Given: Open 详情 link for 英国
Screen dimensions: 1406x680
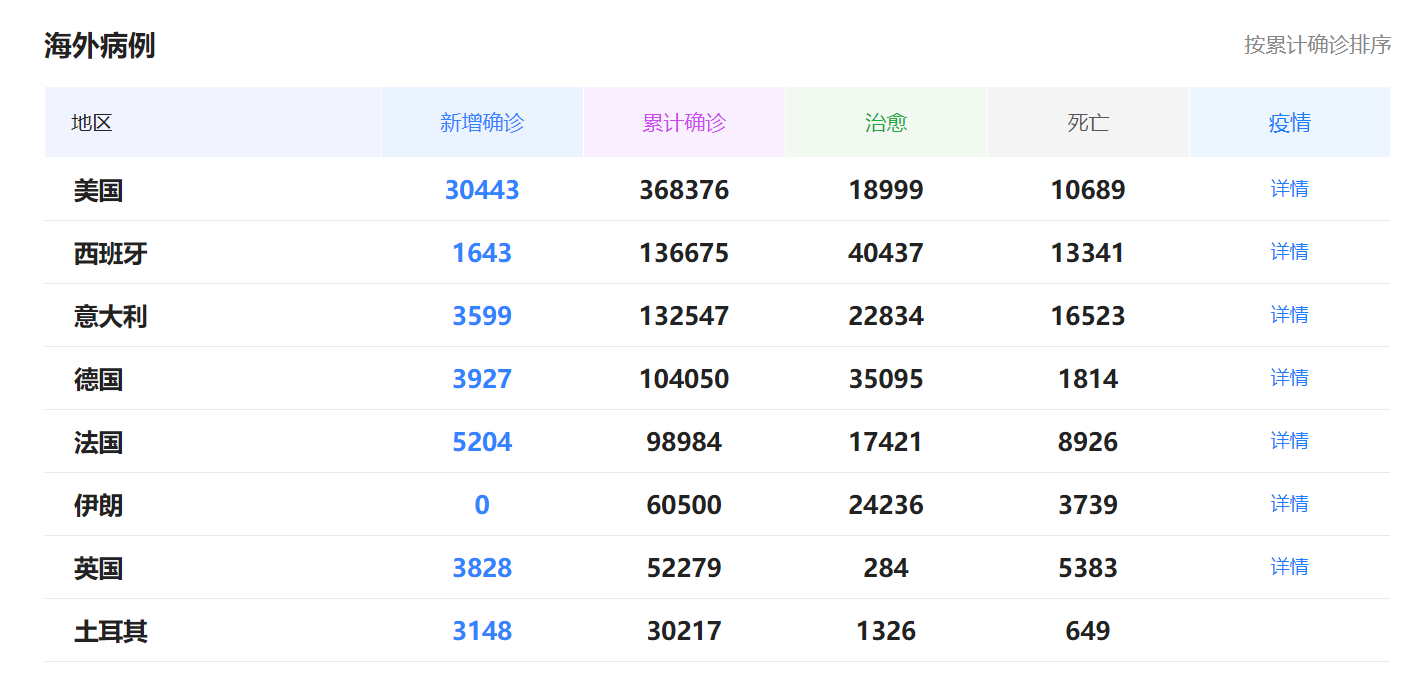Looking at the screenshot, I should [x=1289, y=567].
